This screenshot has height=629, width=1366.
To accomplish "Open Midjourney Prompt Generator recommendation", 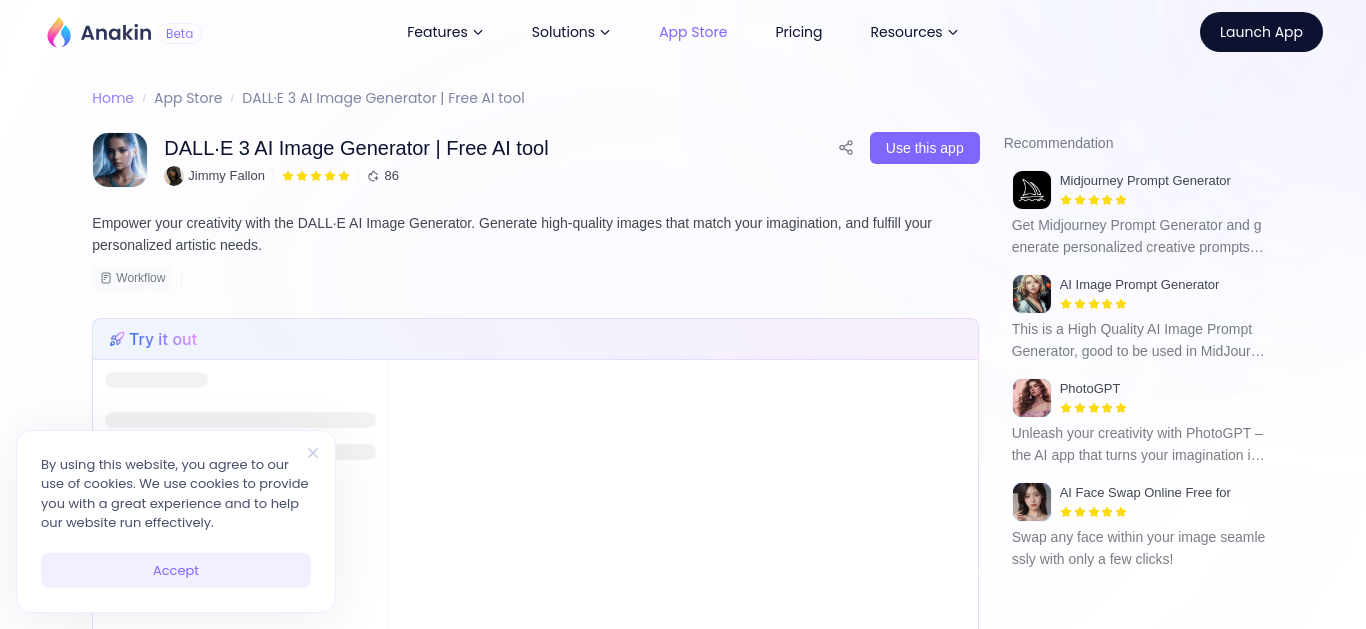I will 1145,181.
